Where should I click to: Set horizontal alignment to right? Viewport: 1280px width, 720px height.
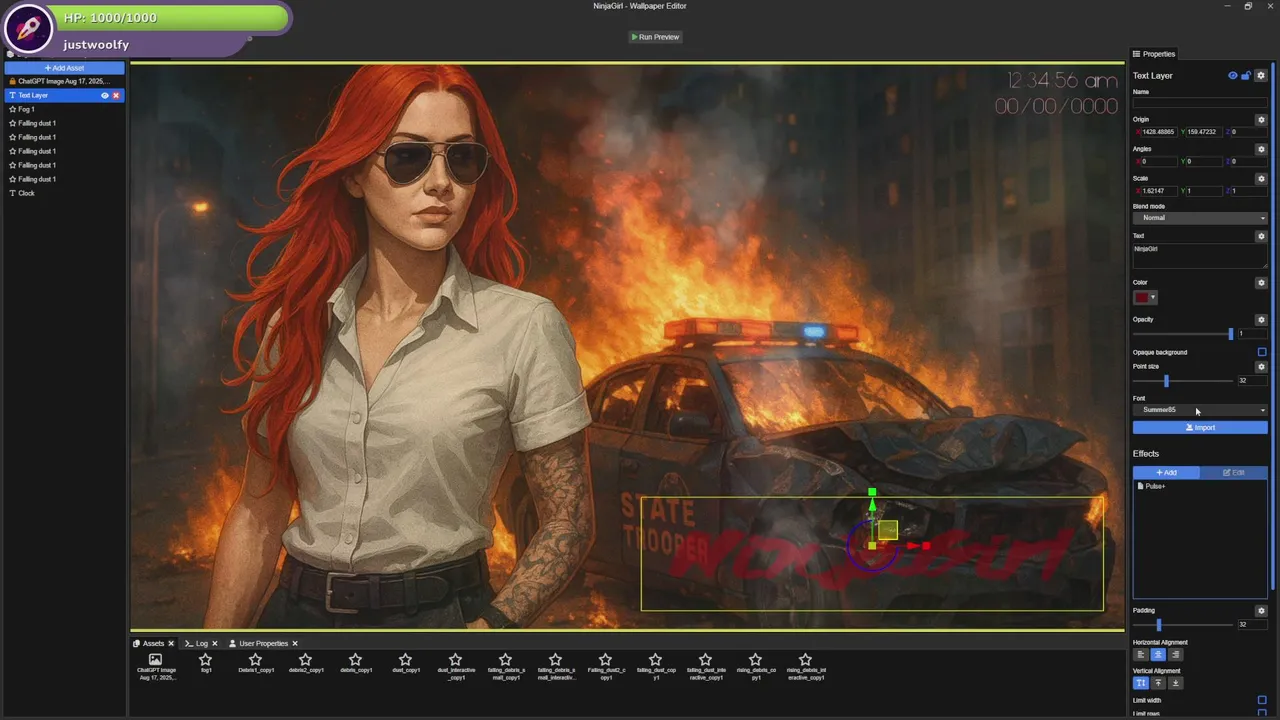[1175, 655]
